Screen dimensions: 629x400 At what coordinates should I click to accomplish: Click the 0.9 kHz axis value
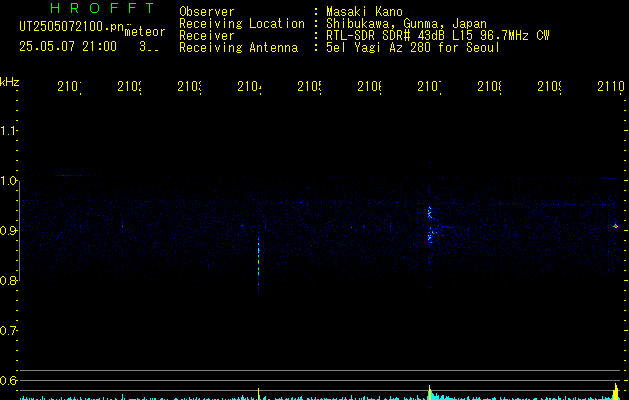pos(8,231)
